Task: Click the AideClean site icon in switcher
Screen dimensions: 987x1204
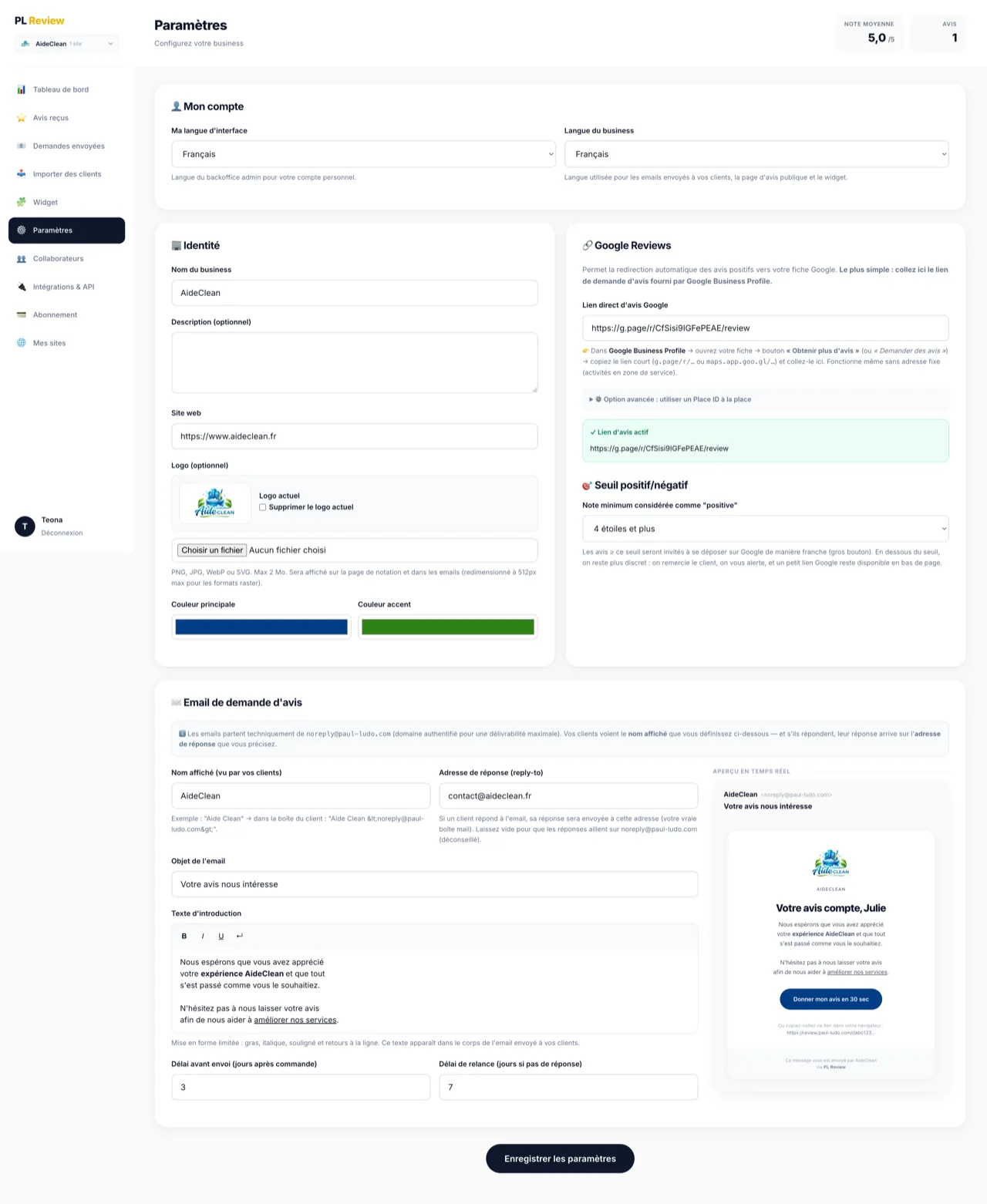Action: point(25,44)
